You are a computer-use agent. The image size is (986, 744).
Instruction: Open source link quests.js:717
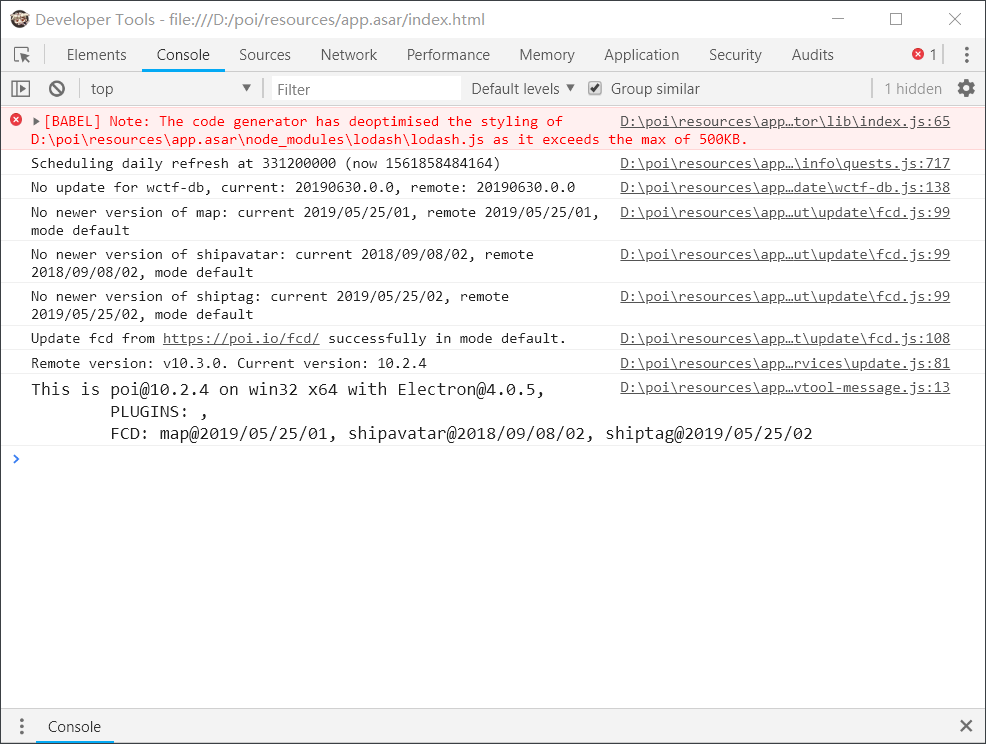(x=785, y=164)
